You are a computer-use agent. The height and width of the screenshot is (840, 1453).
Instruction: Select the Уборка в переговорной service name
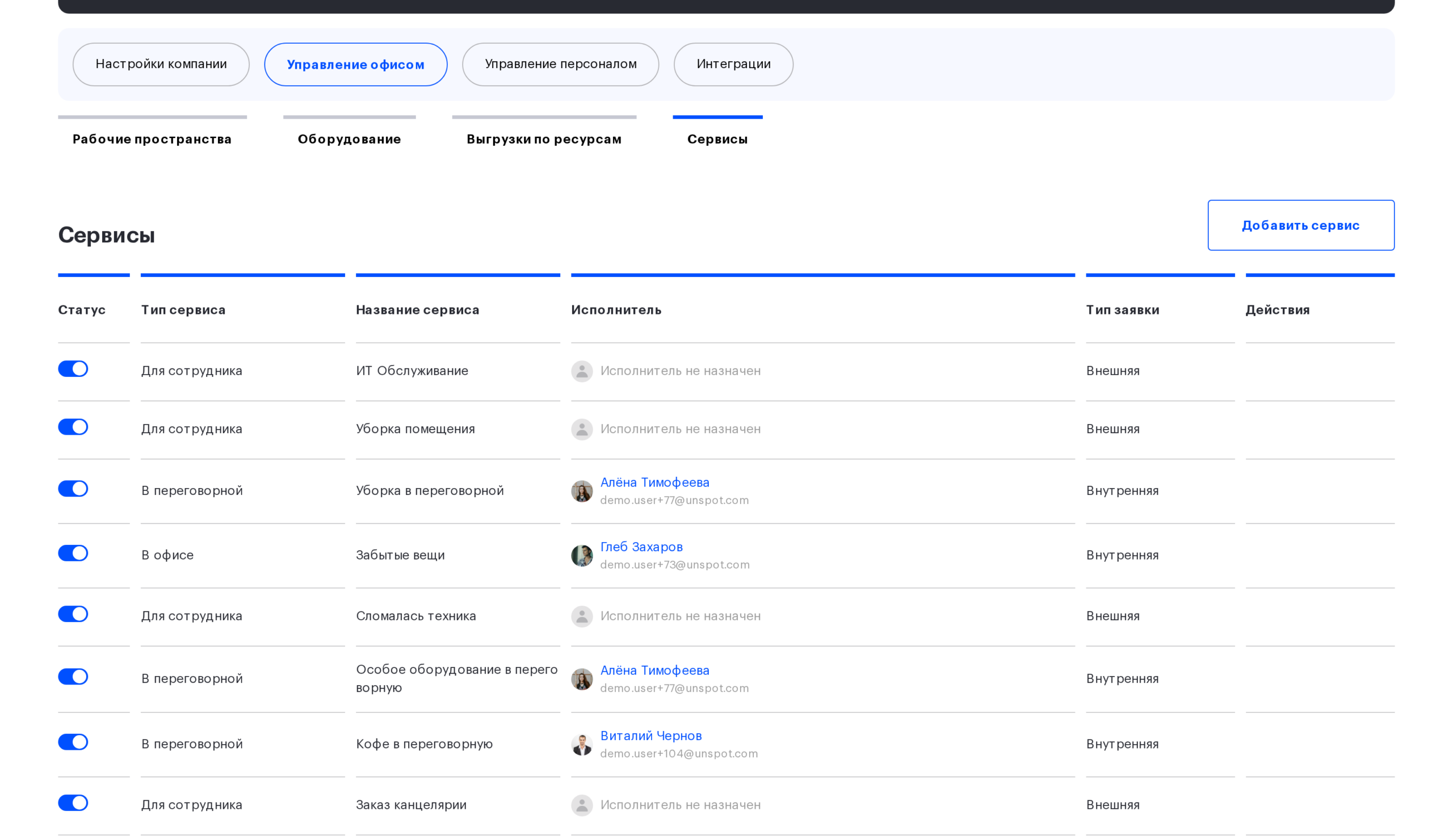tap(430, 490)
